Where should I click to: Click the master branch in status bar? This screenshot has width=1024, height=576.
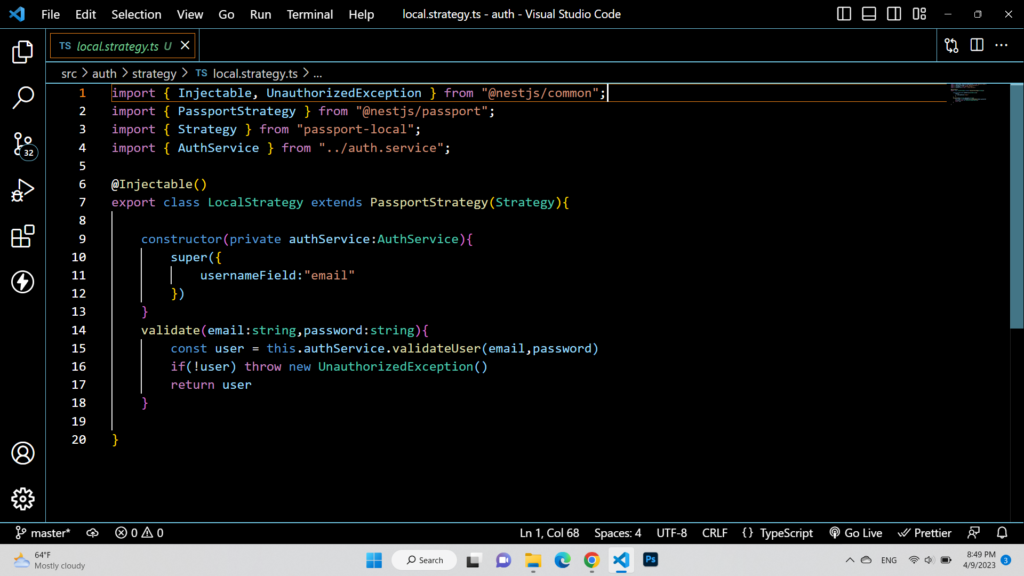(42, 533)
